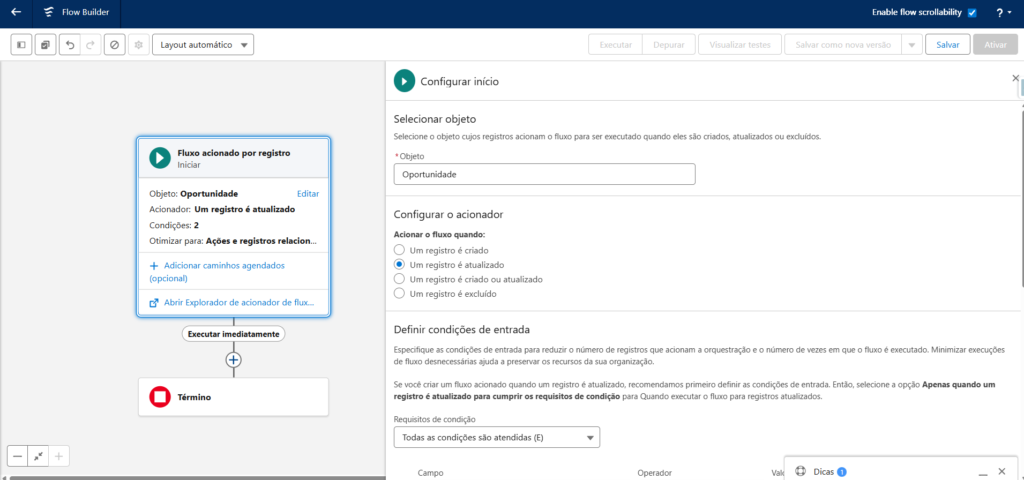The width and height of the screenshot is (1024, 480).
Task: Click the add element plus icon on canvas
Action: 233,359
